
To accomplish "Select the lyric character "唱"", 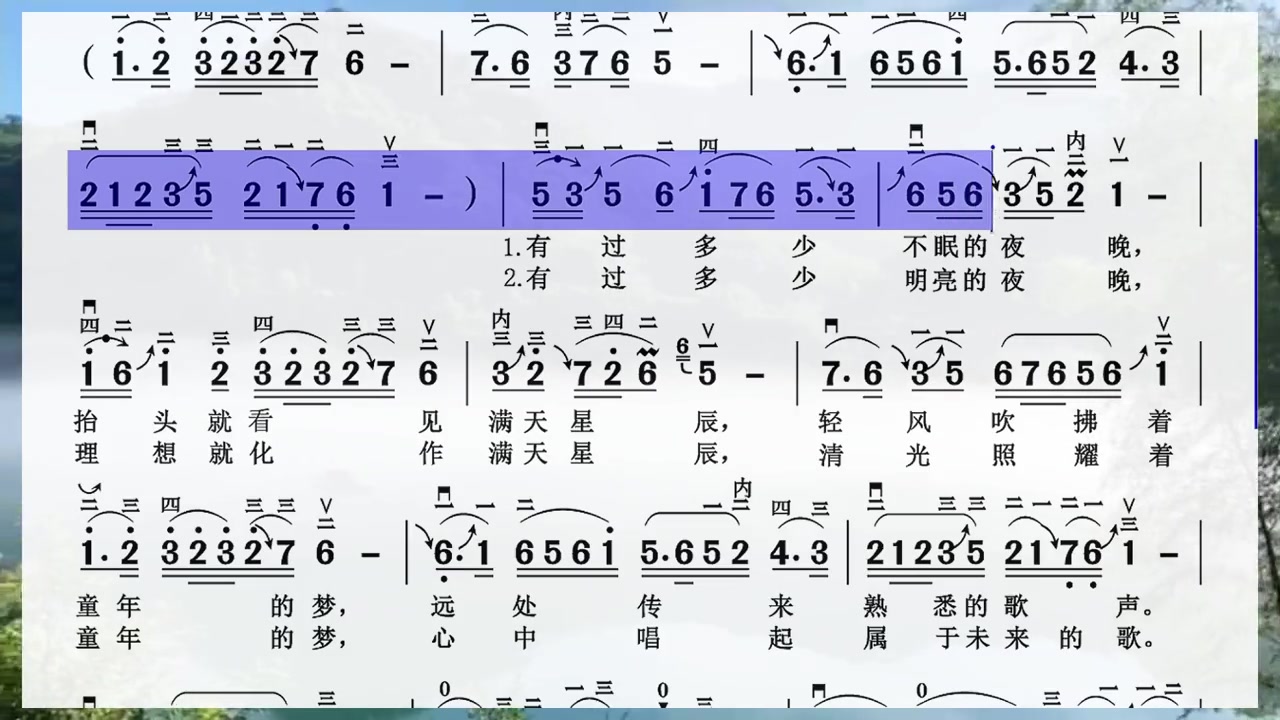I will pyautogui.click(x=649, y=637).
